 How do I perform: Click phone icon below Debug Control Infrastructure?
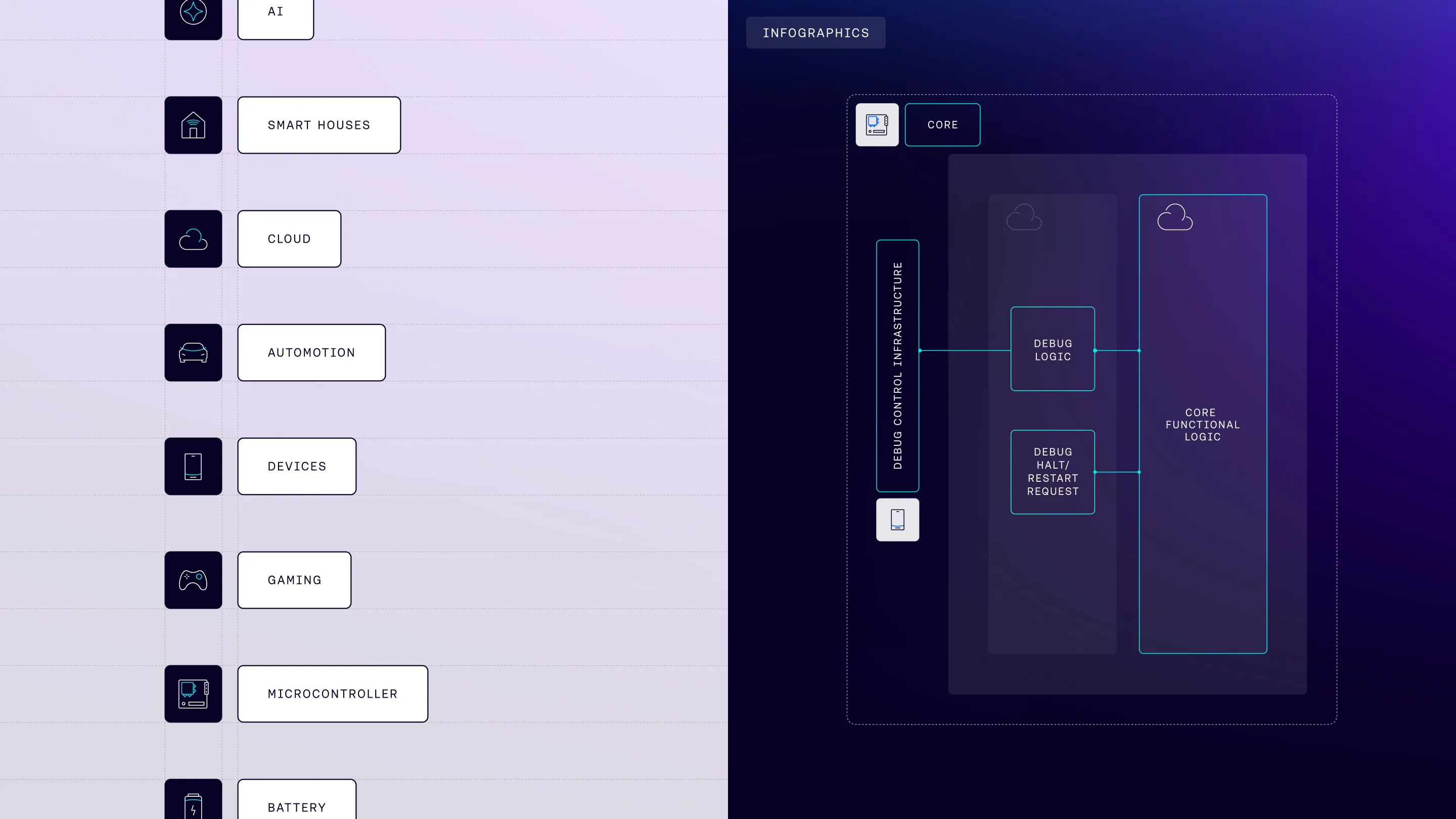point(897,519)
